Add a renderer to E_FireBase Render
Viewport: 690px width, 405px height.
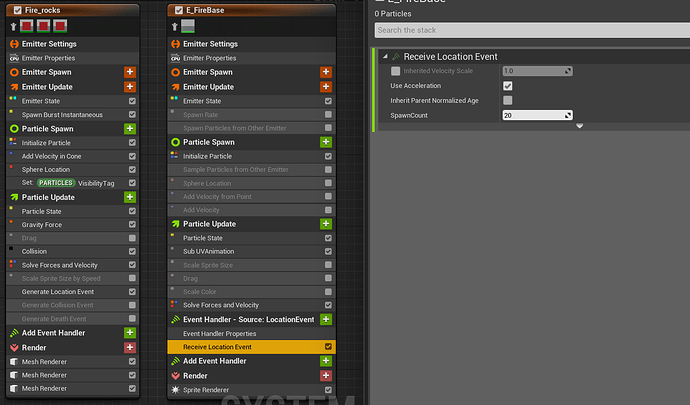326,376
